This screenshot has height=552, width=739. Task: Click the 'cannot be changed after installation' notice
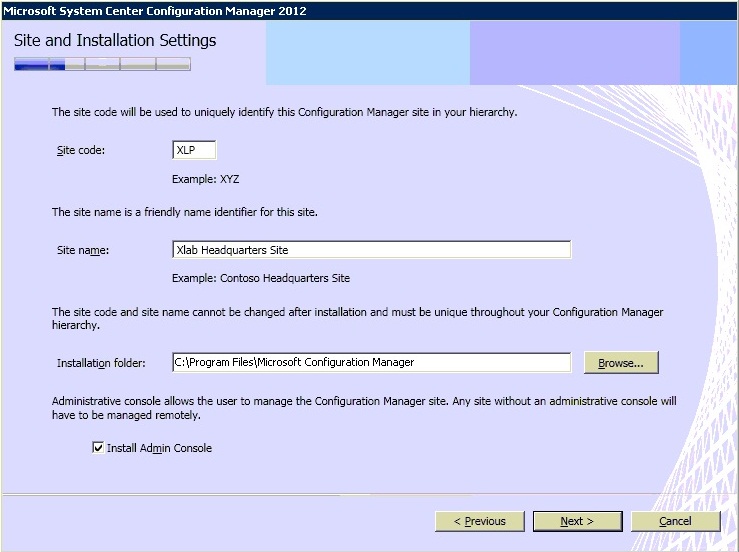click(358, 318)
